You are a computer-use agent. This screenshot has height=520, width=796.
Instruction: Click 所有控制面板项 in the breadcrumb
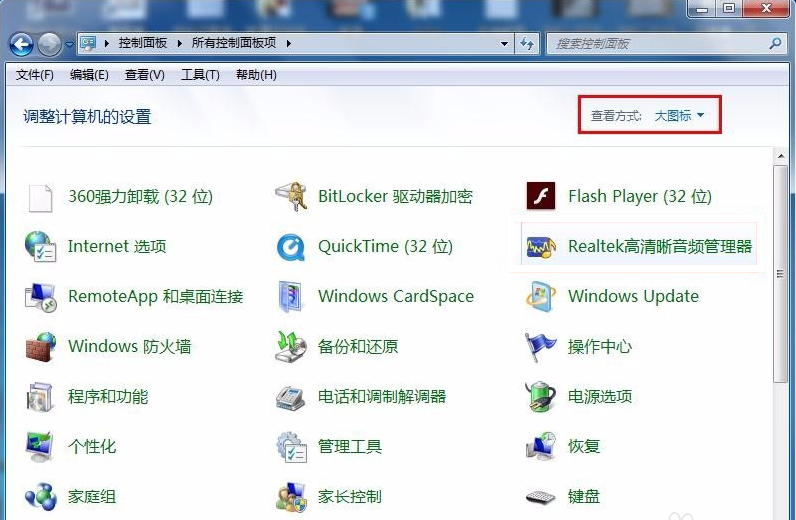pos(234,43)
